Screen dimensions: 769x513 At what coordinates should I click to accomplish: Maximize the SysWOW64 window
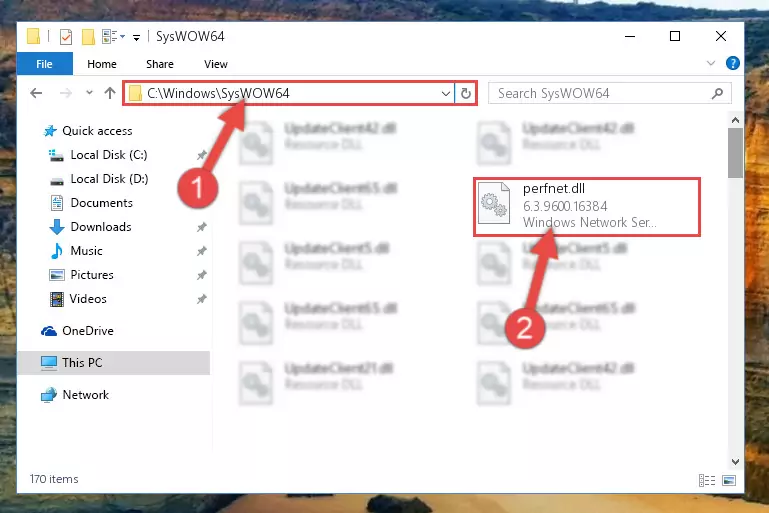(x=675, y=36)
